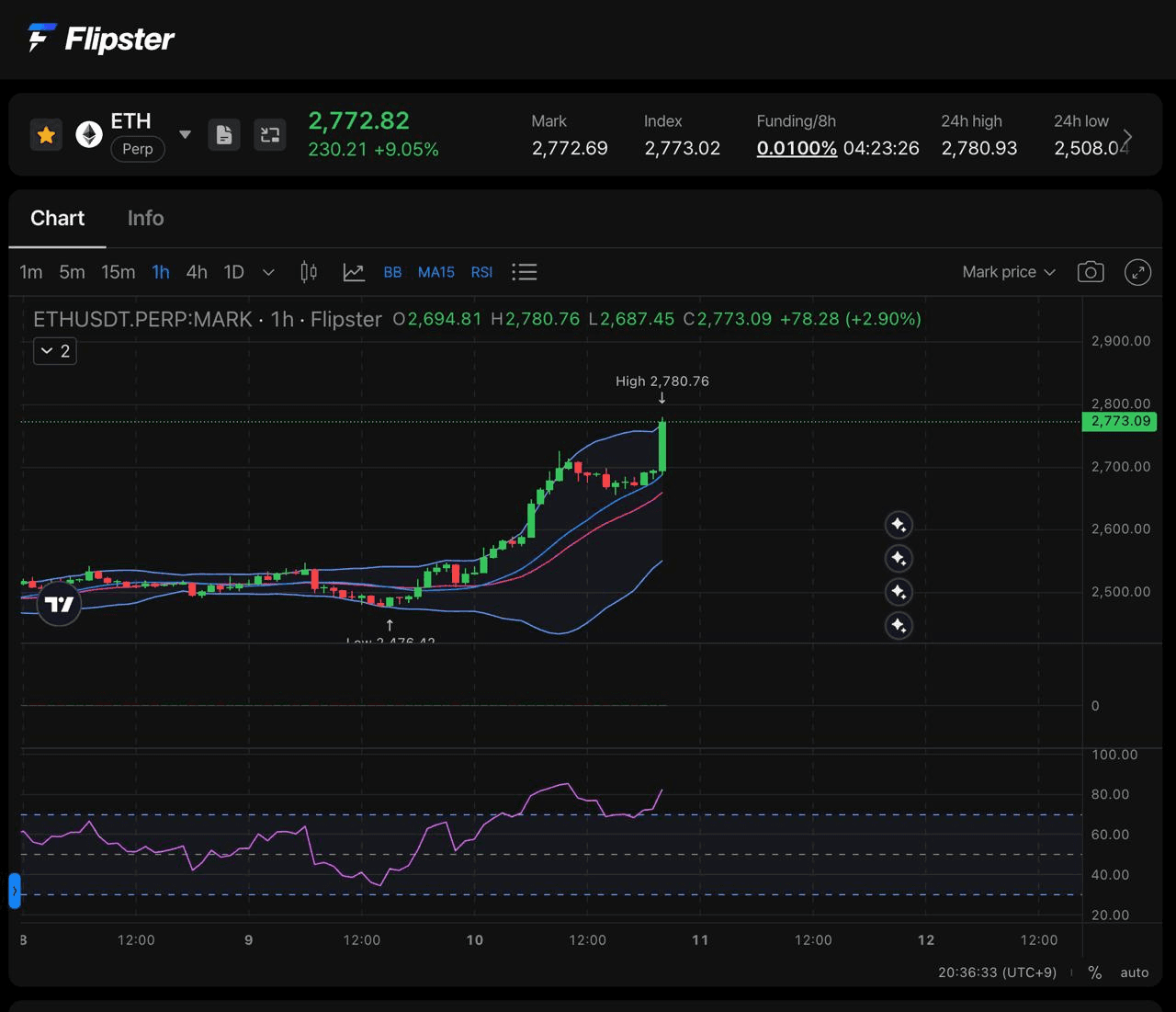Screen dimensions: 1176x1012
Task: Open the ETH trading pair dropdown arrow
Action: tap(186, 135)
